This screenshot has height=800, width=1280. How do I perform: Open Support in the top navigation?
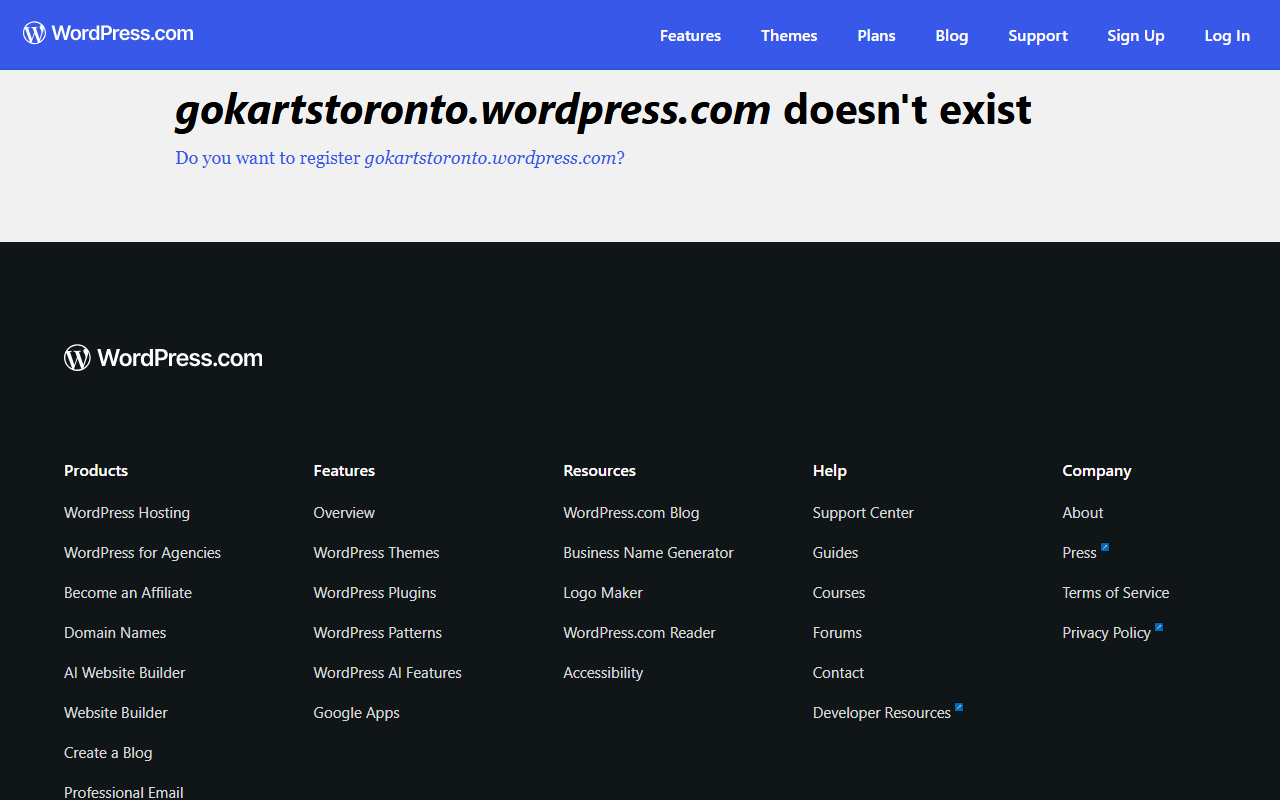(1038, 35)
